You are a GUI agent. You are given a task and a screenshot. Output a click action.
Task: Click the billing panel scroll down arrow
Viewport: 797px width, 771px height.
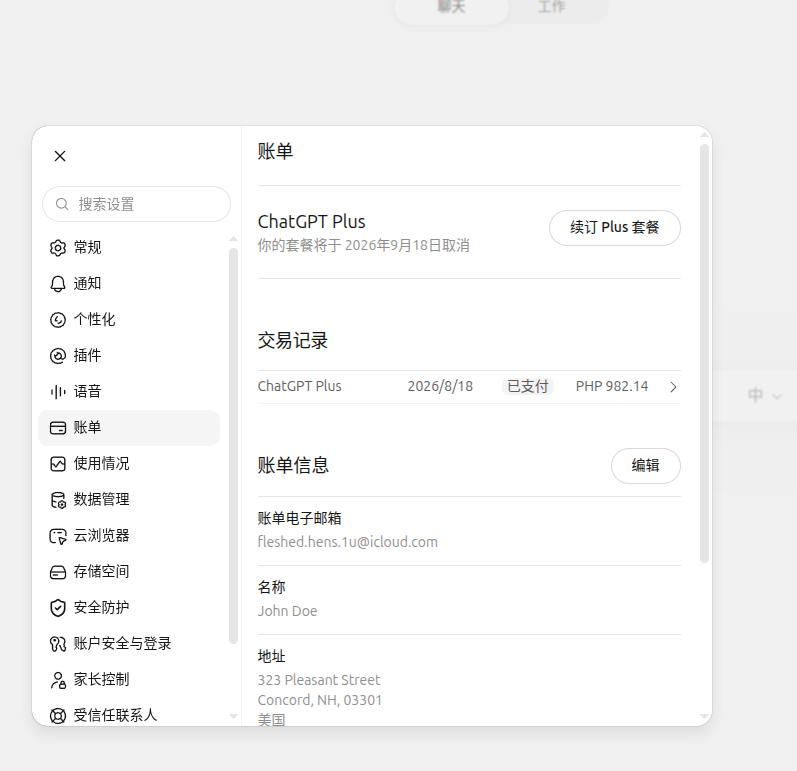tap(704, 717)
